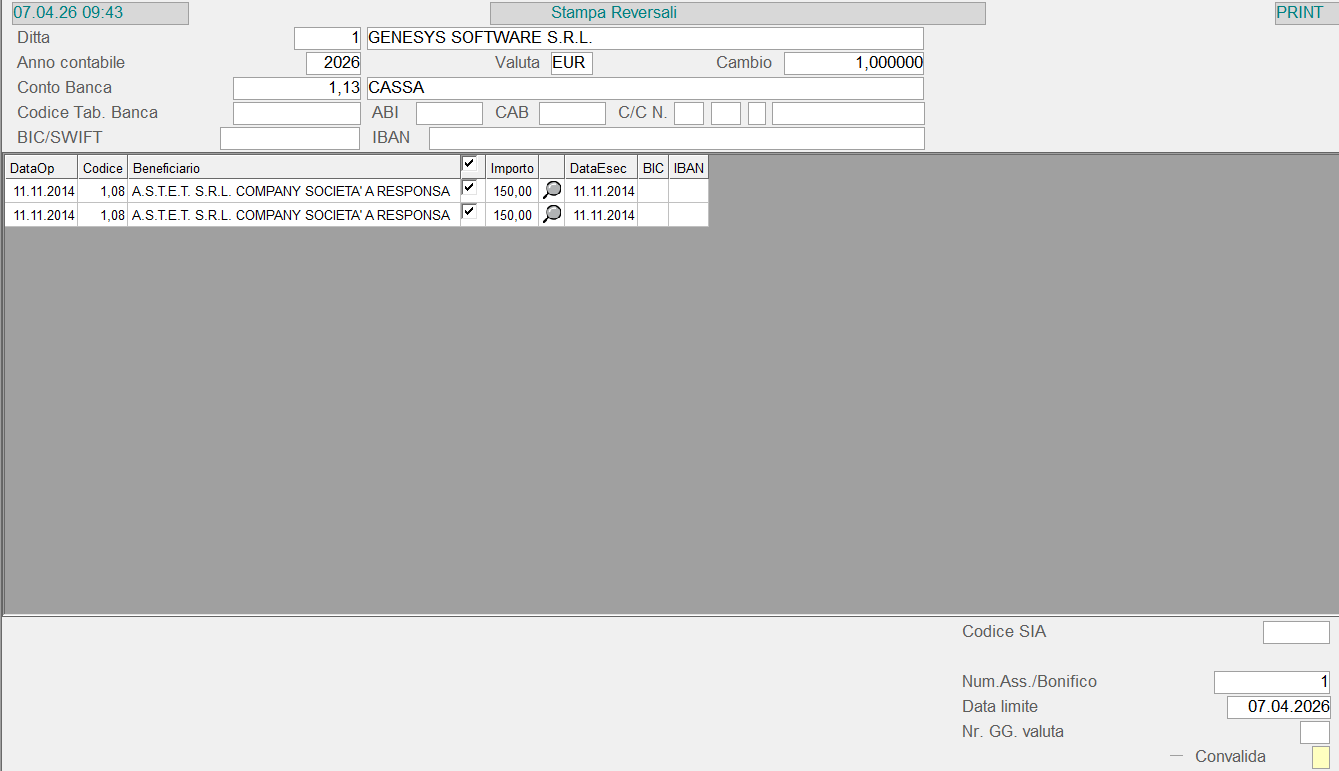Click the BIC/SWIFT input field

289,138
